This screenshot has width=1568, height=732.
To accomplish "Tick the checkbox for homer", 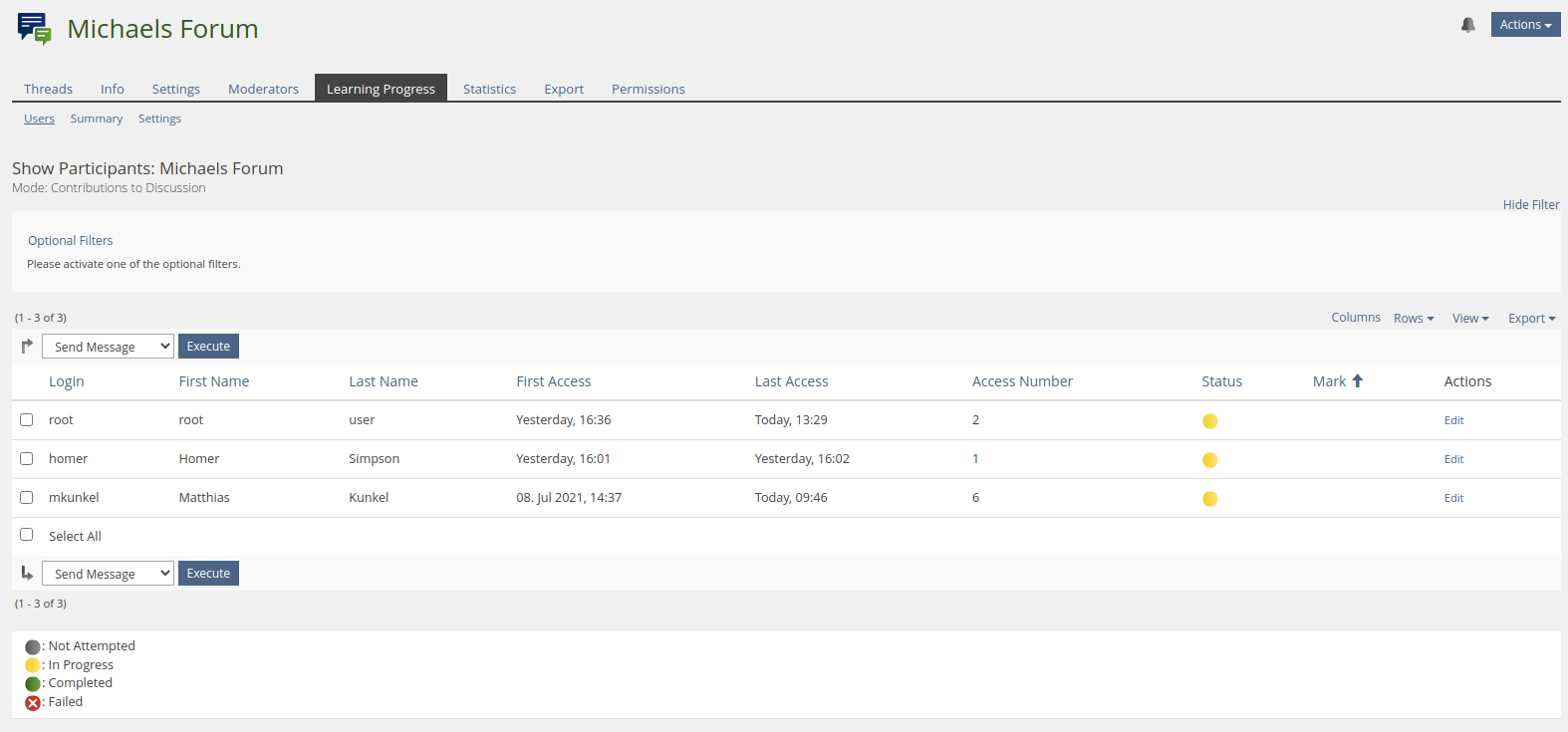I will tap(27, 459).
